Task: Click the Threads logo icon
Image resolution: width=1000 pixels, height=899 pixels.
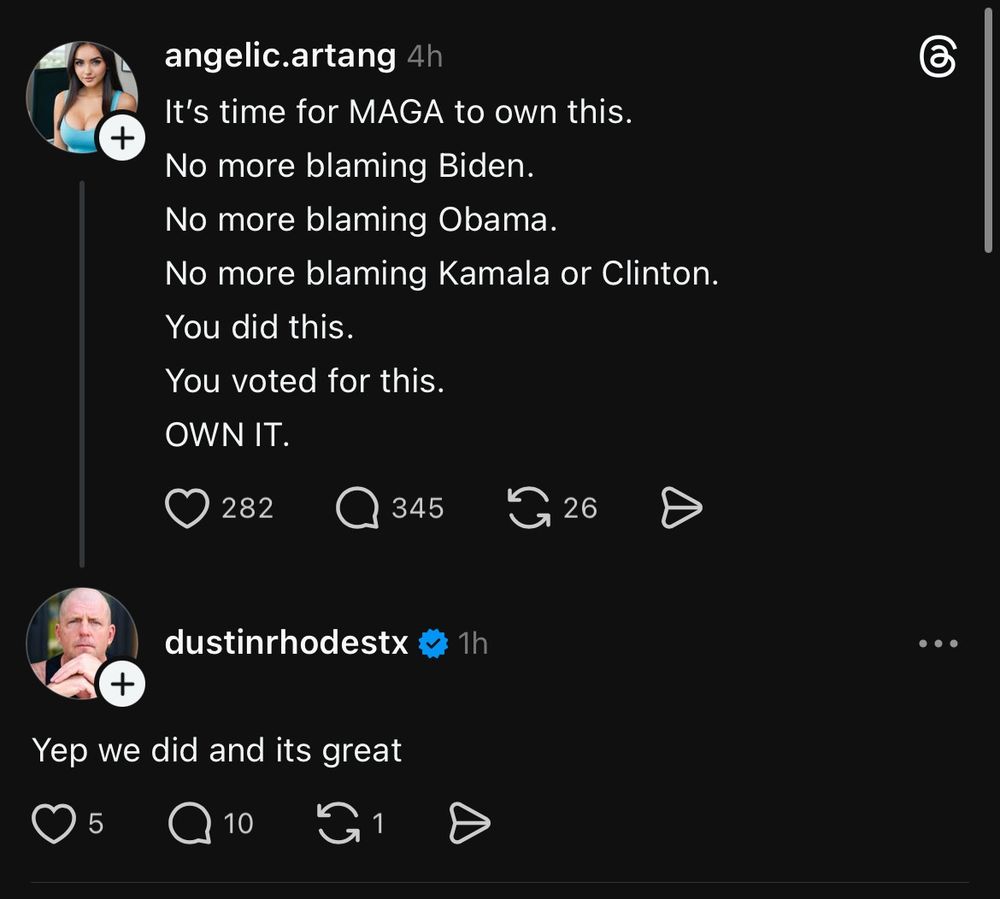Action: [937, 60]
